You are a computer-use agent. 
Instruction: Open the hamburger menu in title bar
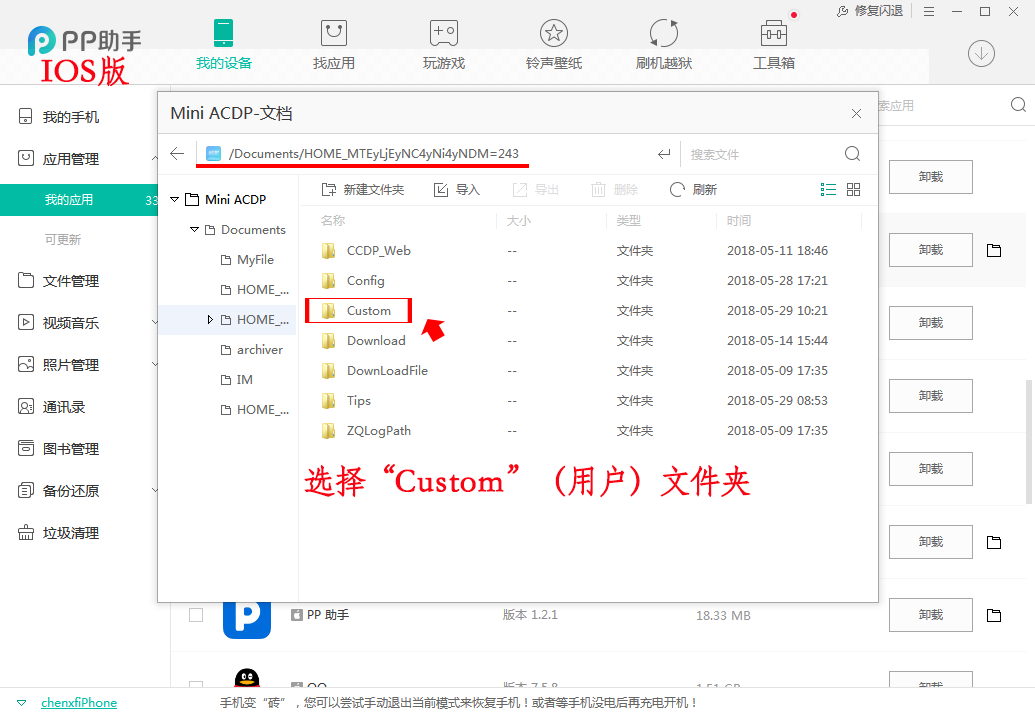(x=929, y=11)
